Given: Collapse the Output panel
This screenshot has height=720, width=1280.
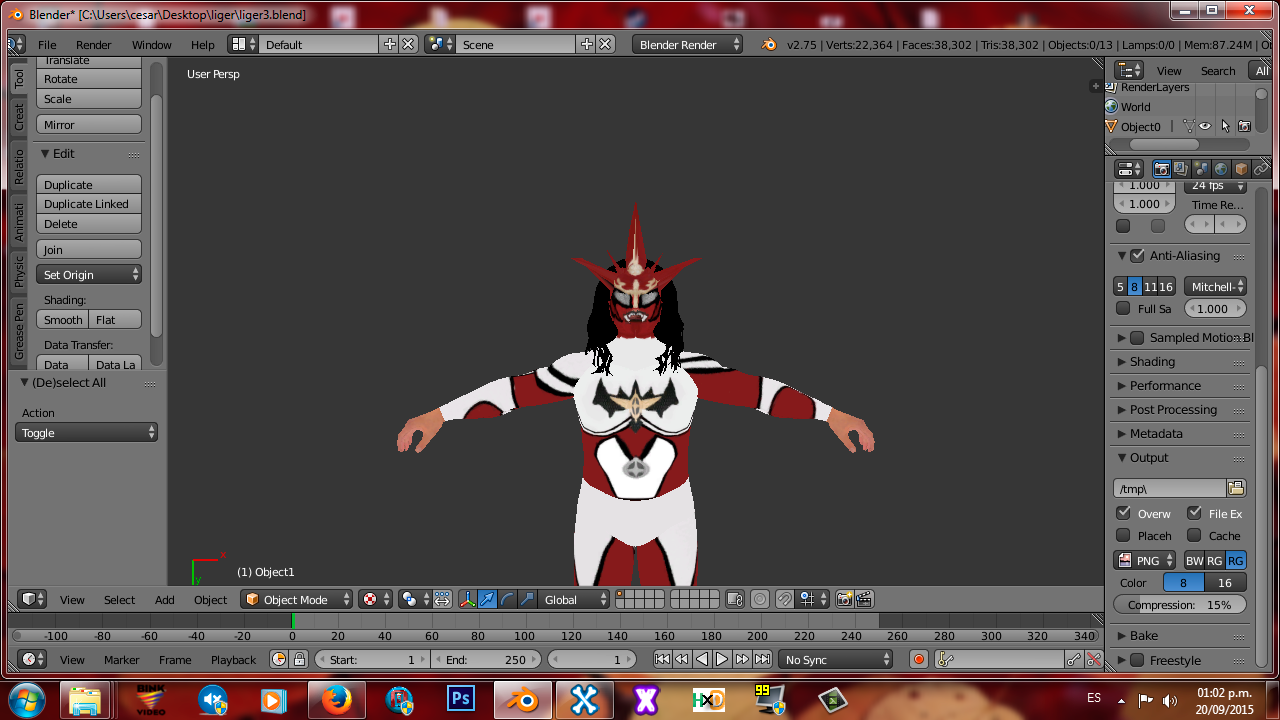Looking at the screenshot, I should pyautogui.click(x=1148, y=458).
